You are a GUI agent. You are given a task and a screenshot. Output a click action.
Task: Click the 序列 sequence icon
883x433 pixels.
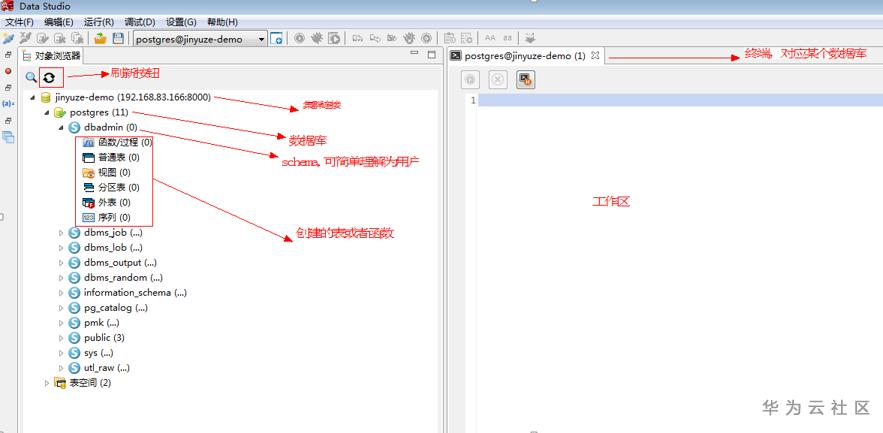tap(88, 217)
